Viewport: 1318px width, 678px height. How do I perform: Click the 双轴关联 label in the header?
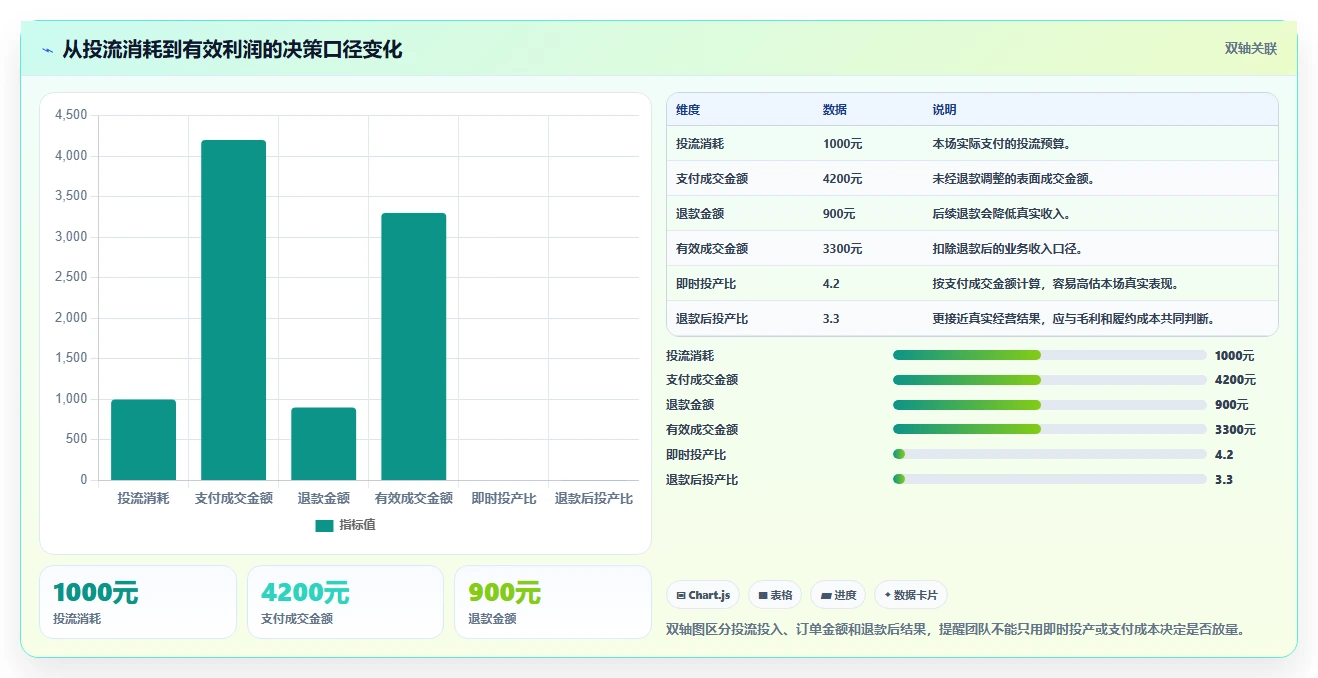[1251, 48]
